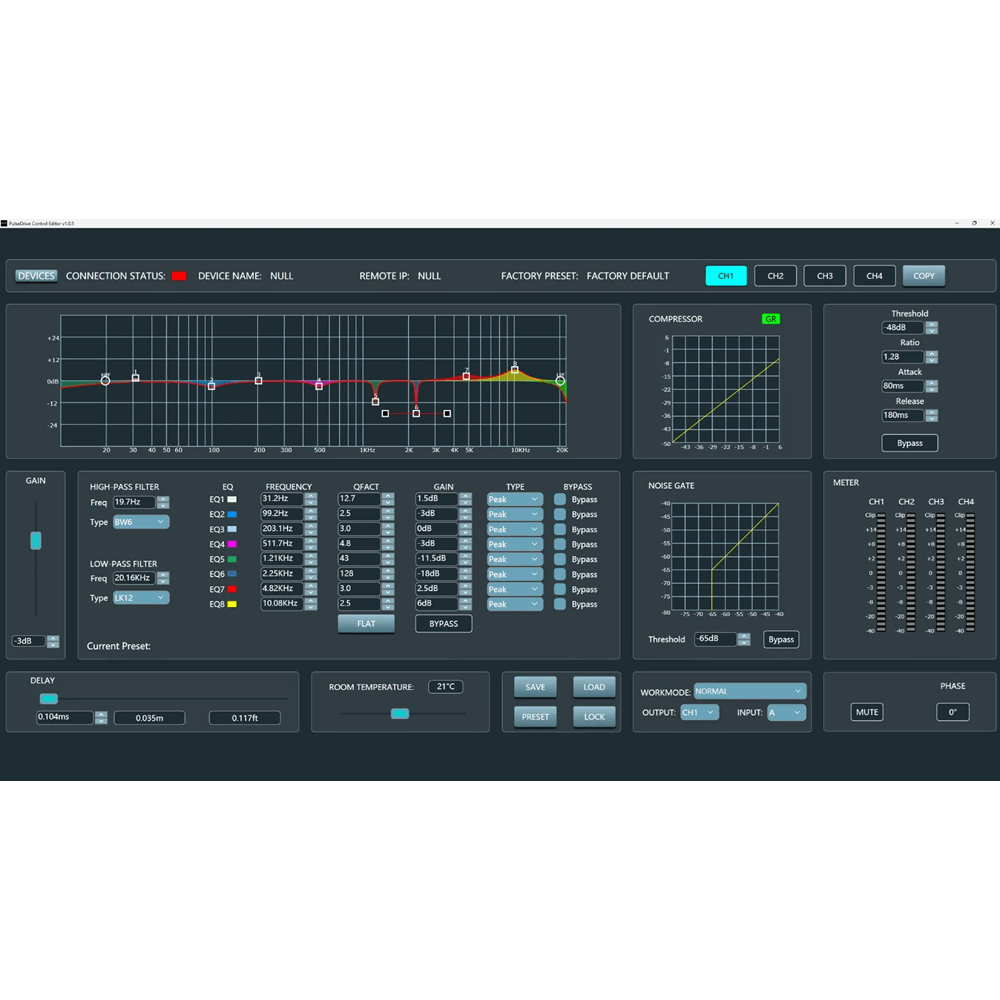Click the EQ4 magenta color swatch

pyautogui.click(x=232, y=544)
